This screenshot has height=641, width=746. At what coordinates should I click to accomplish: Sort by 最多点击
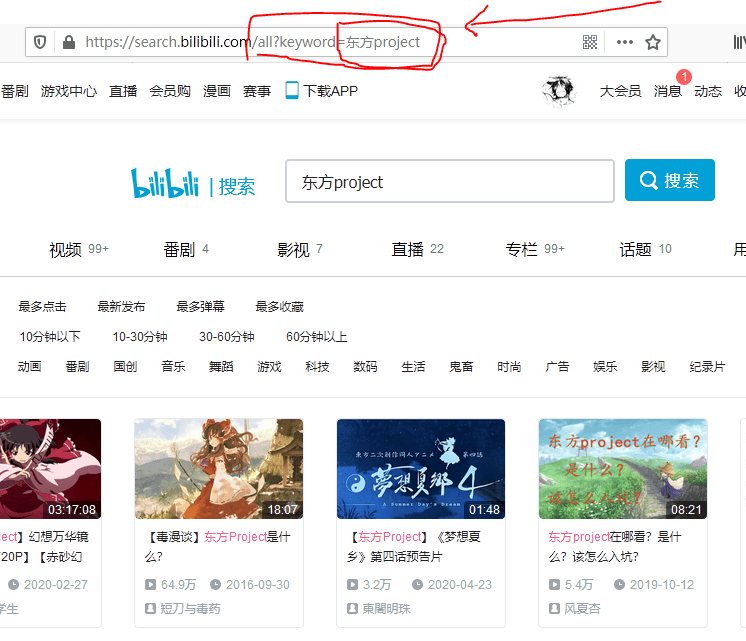pos(42,306)
